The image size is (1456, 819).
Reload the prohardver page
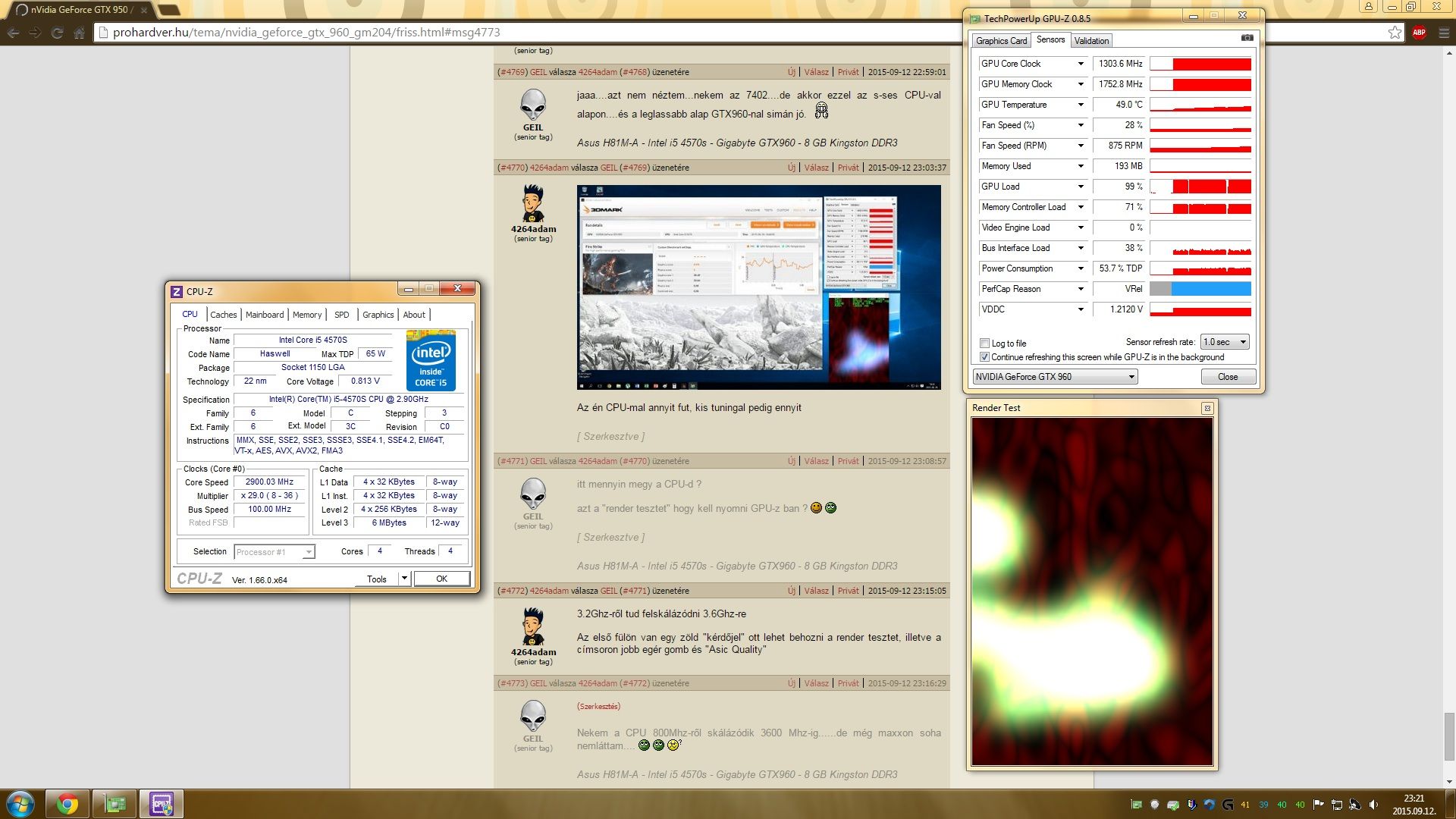pyautogui.click(x=57, y=33)
